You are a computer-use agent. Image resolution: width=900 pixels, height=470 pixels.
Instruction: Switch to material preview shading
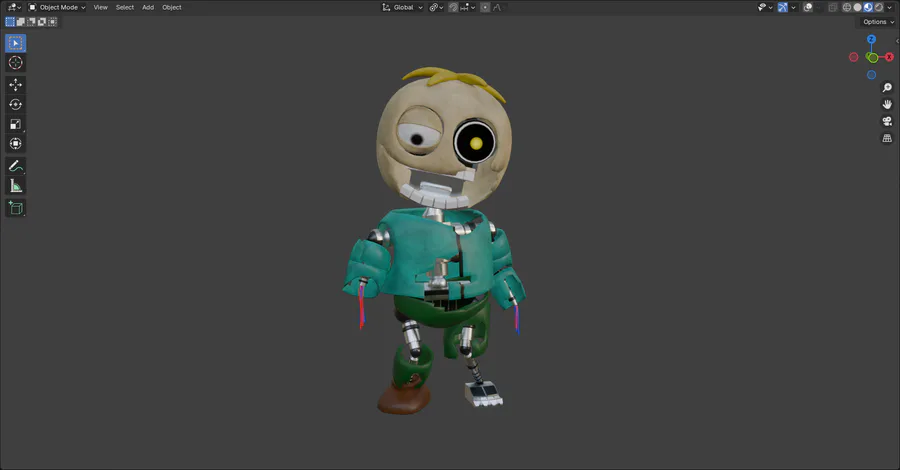click(x=868, y=7)
